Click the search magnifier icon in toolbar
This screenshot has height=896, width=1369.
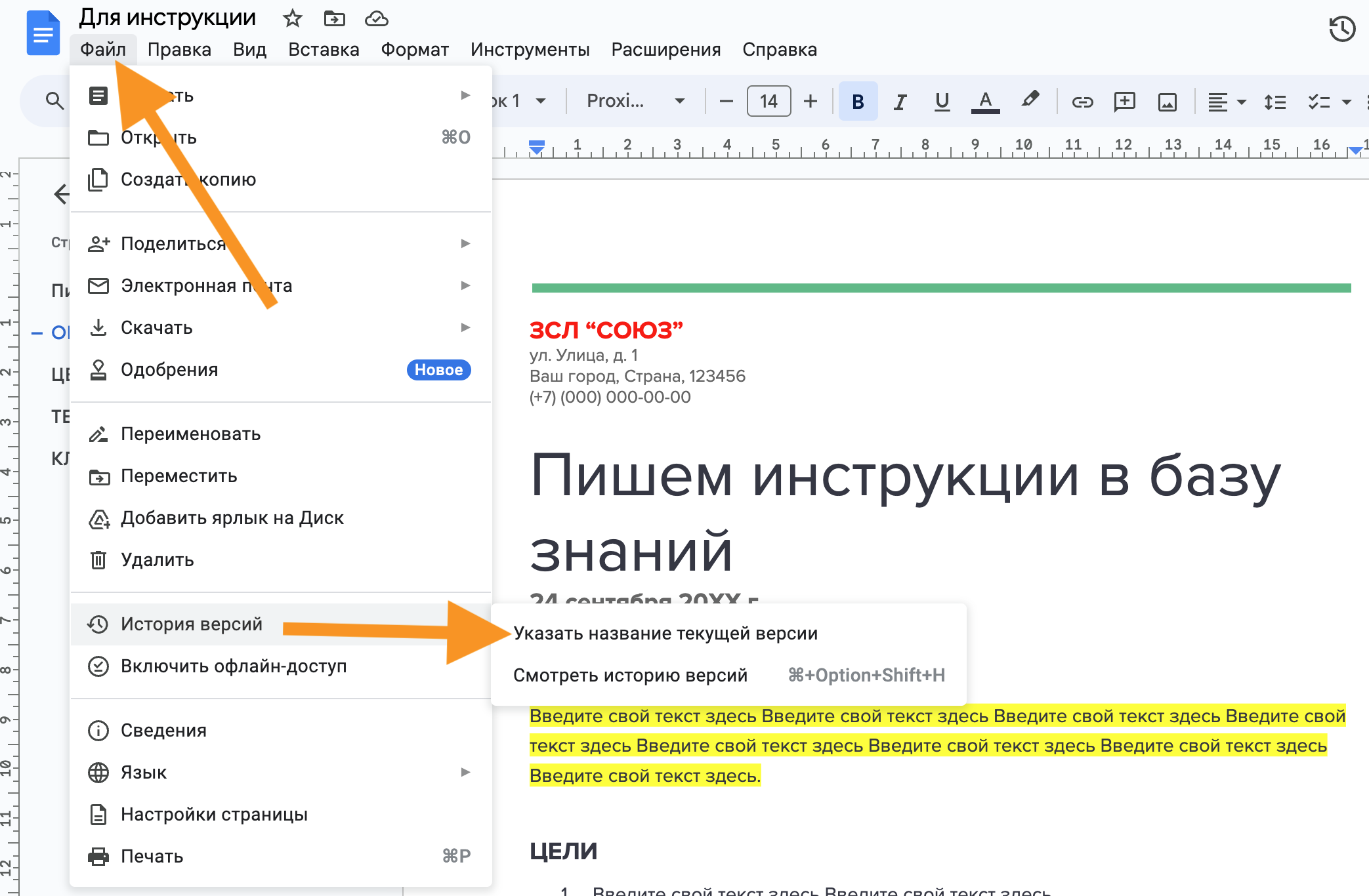[x=54, y=101]
